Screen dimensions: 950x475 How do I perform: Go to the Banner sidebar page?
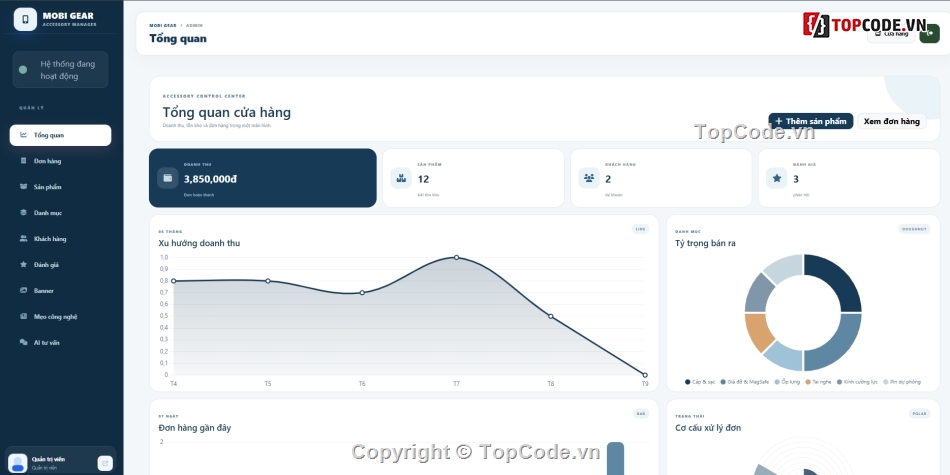coord(61,291)
